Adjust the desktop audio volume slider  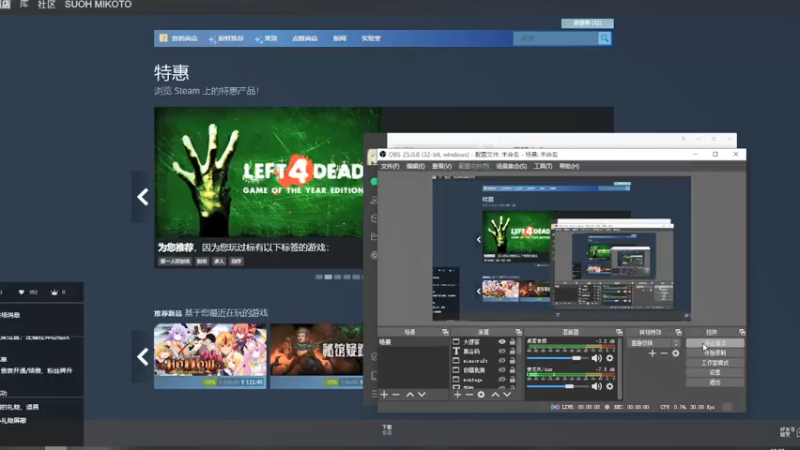558,358
